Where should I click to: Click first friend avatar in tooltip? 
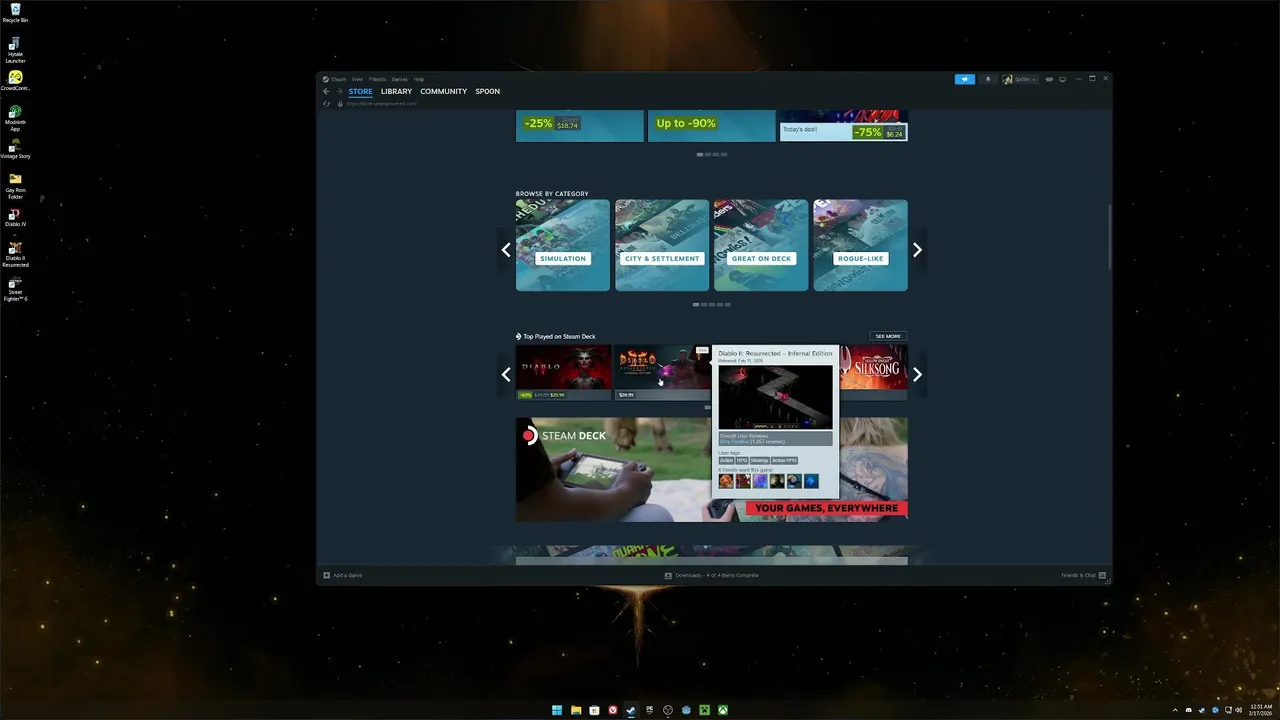(726, 481)
